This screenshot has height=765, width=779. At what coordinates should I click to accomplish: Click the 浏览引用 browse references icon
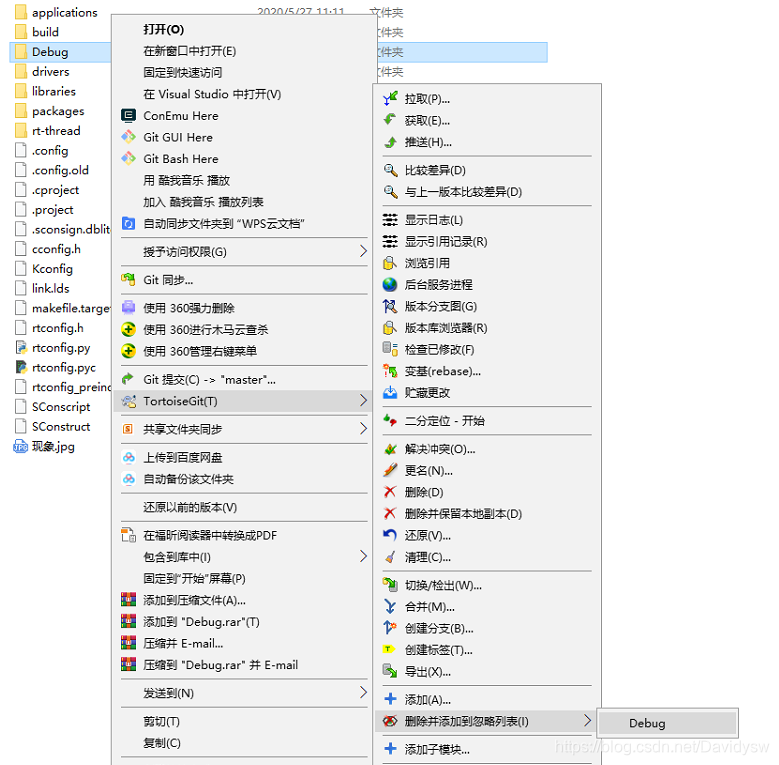[390, 263]
